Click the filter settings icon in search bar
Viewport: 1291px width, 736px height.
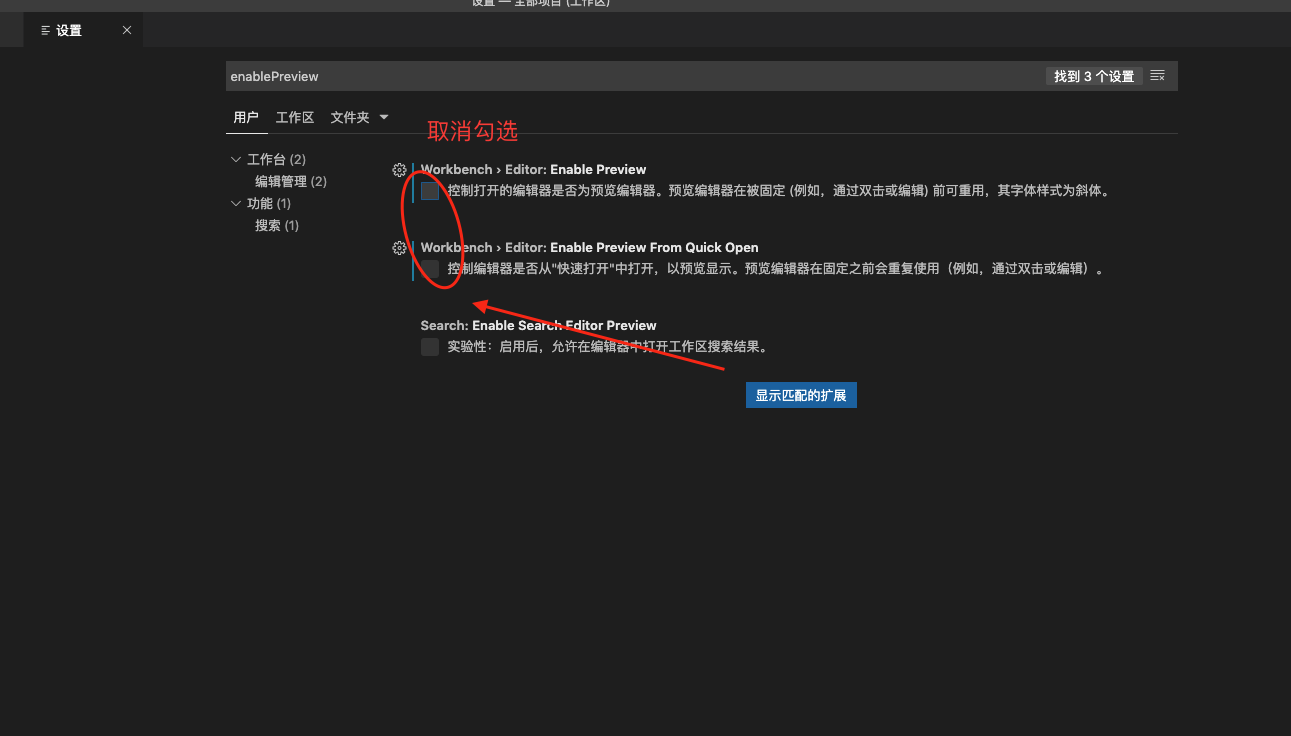tap(1158, 76)
